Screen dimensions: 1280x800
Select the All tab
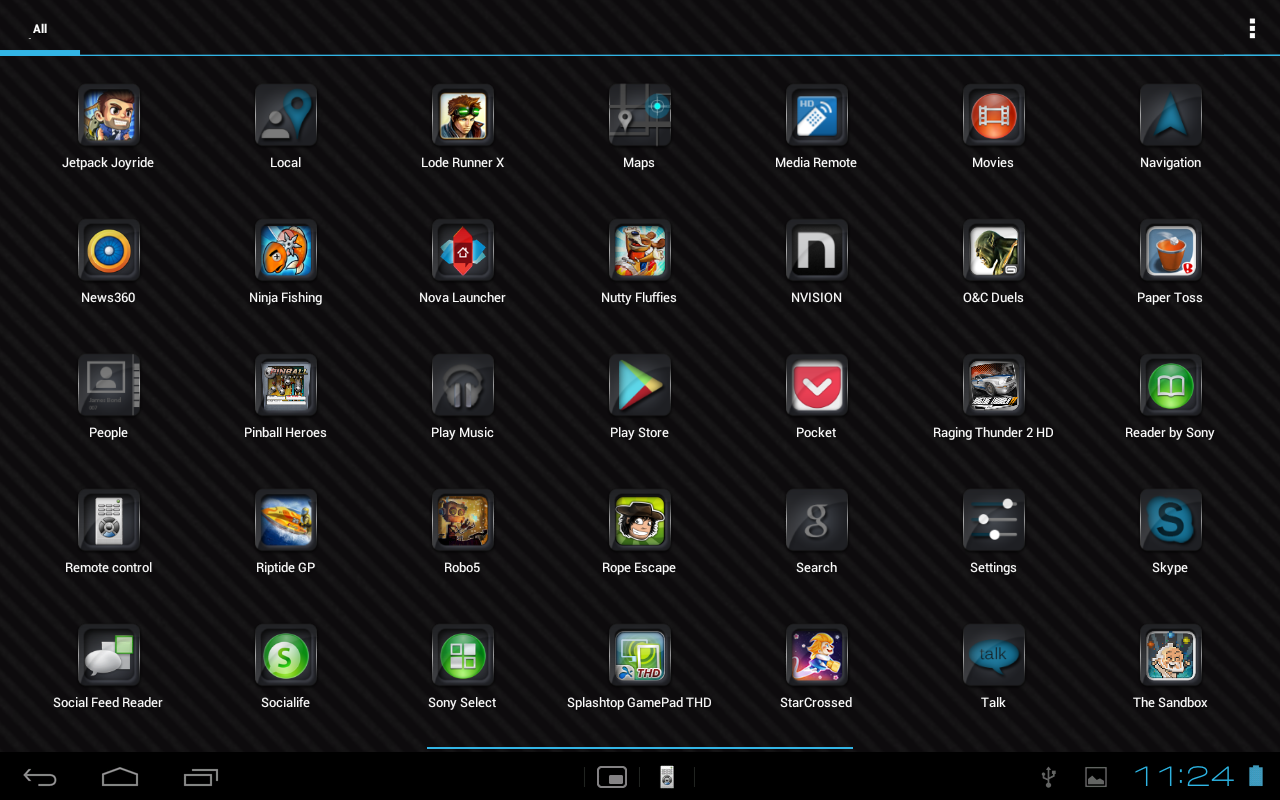click(x=40, y=29)
